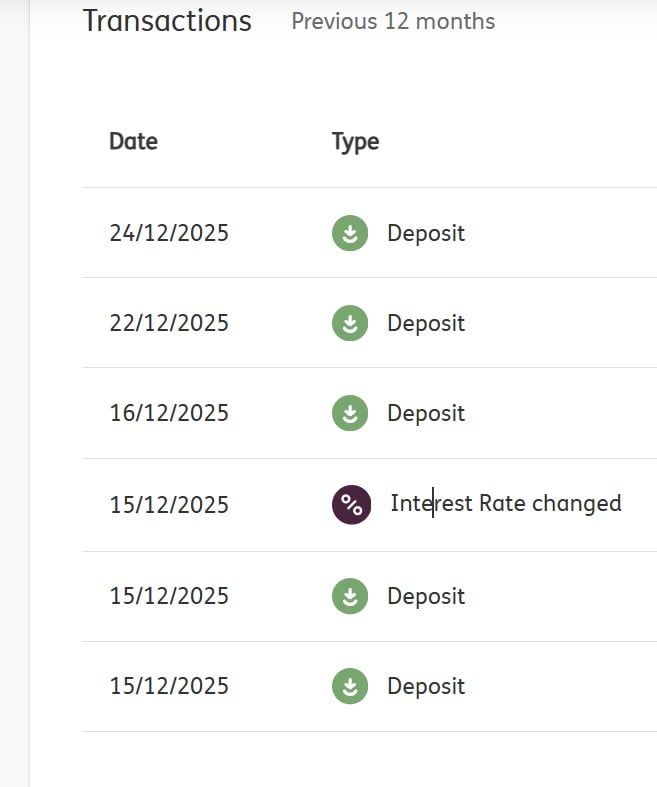Click the Type column header
The width and height of the screenshot is (657, 787).
point(355,141)
